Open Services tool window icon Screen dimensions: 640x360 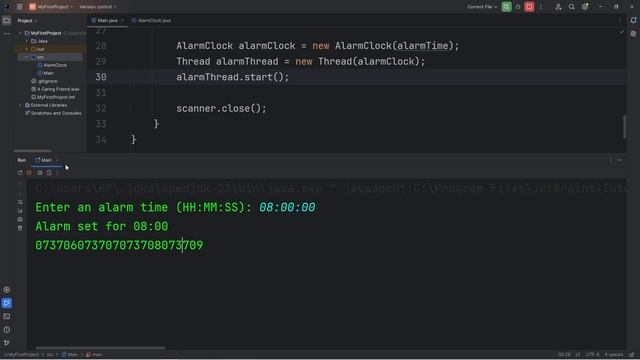(x=7, y=290)
